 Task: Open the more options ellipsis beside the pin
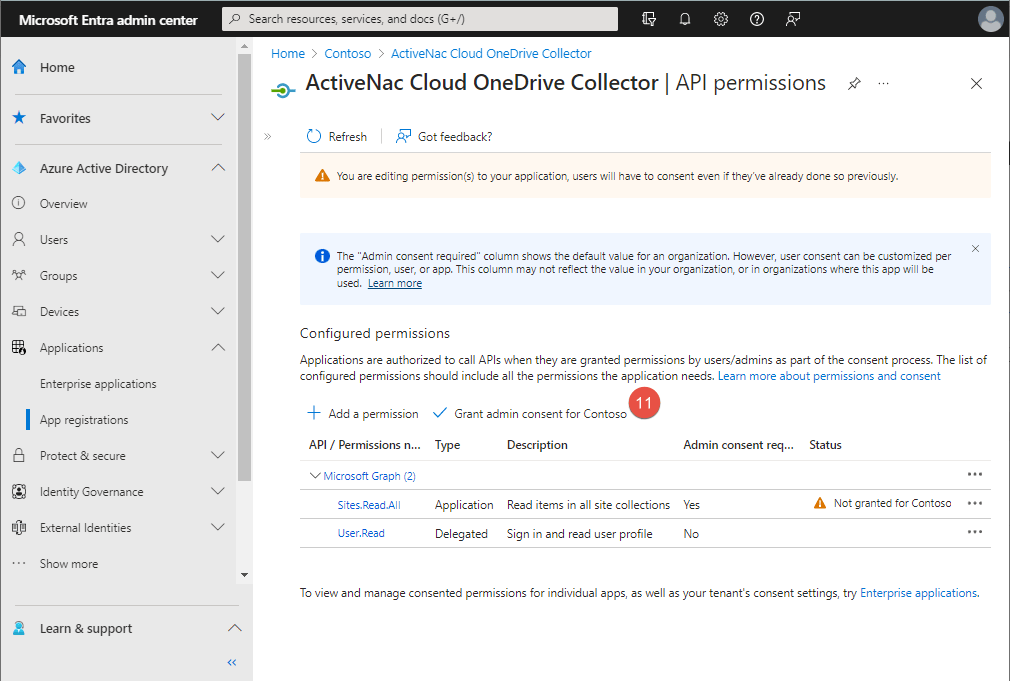click(883, 84)
